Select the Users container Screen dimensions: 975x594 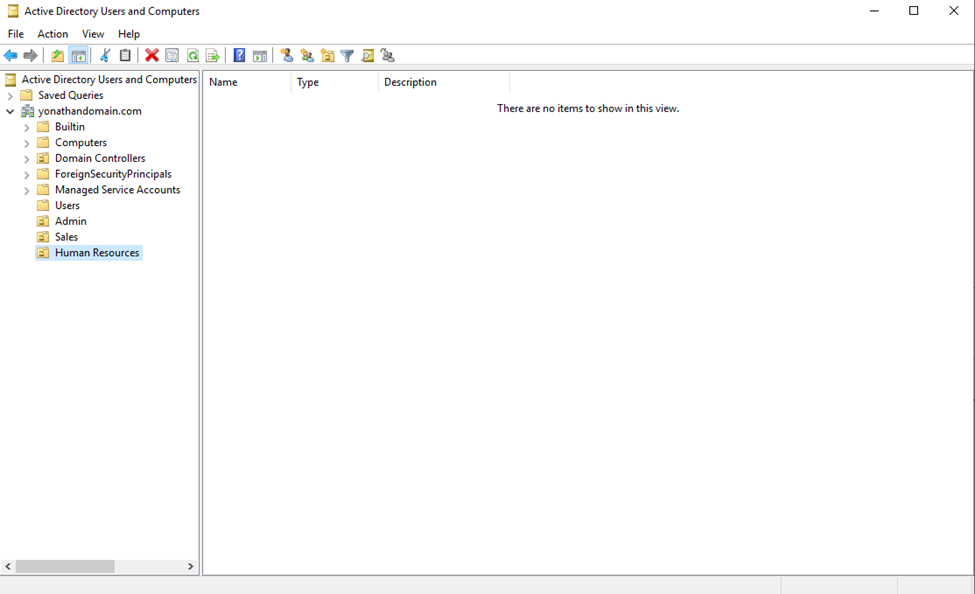67,205
